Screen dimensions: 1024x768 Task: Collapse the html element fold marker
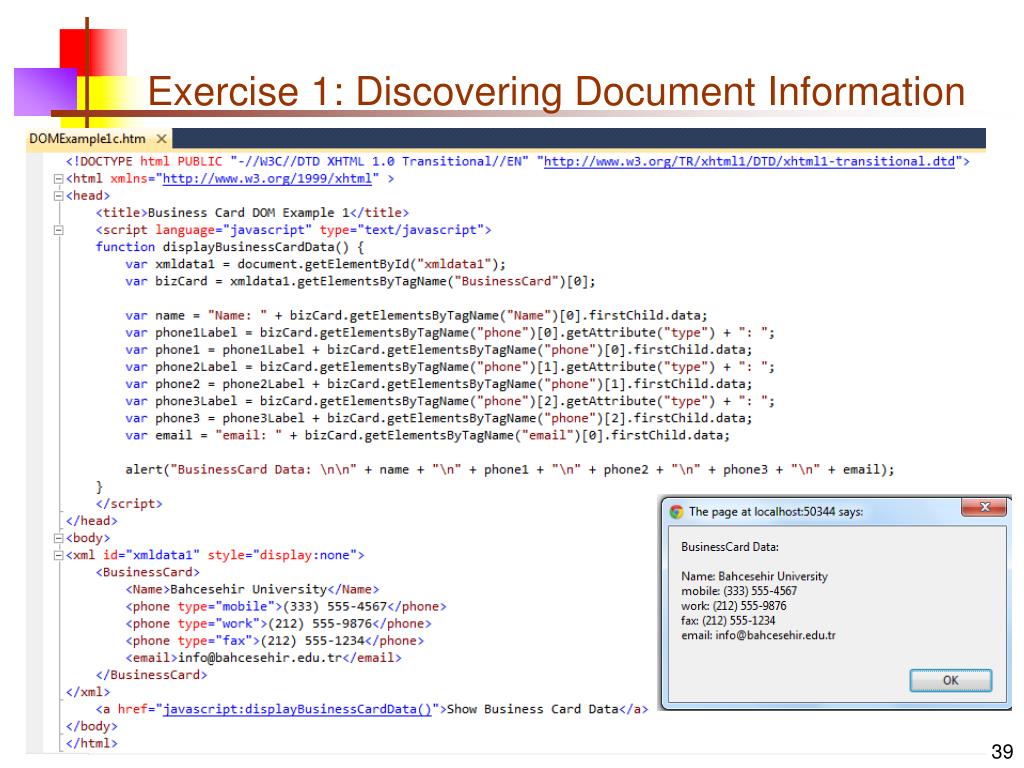58,178
